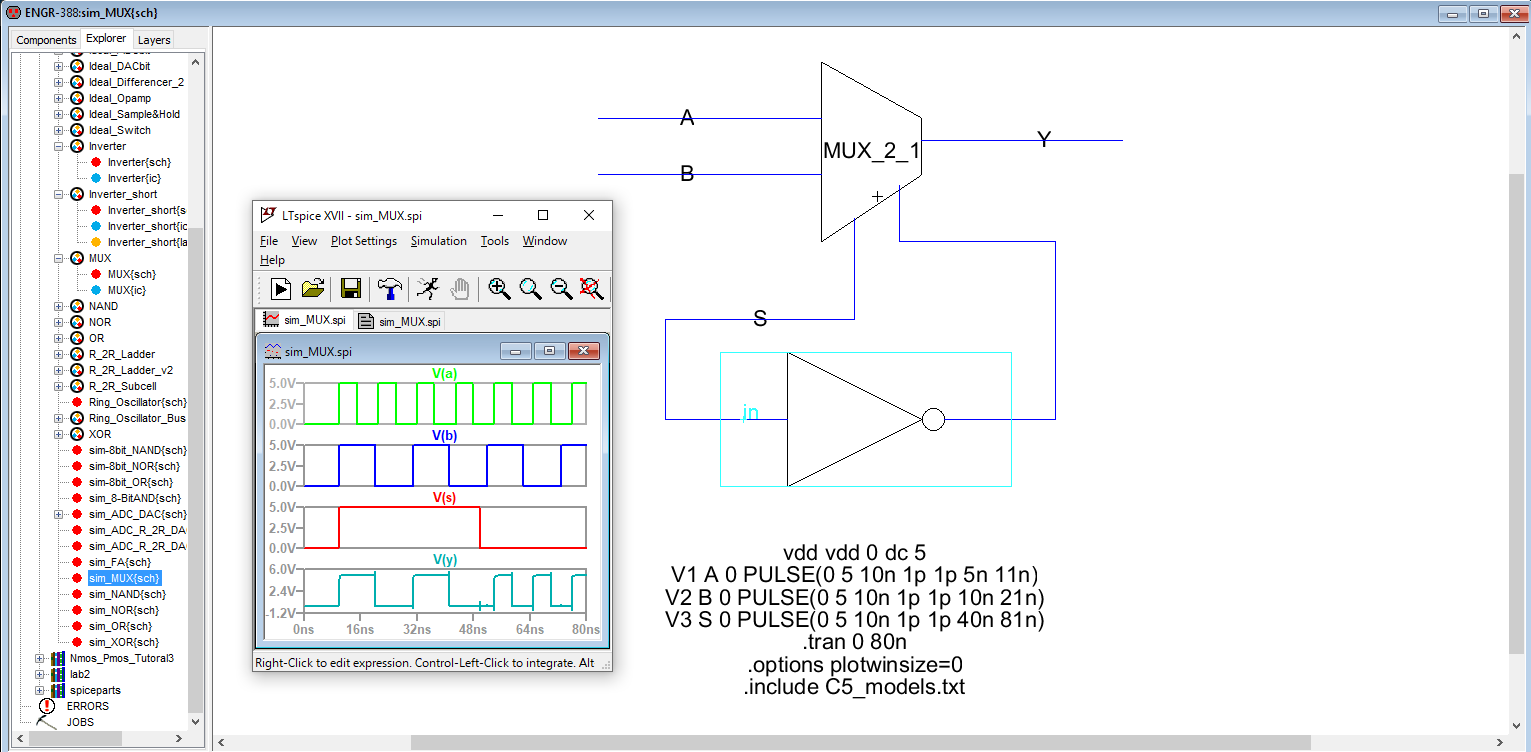1531x752 pixels.
Task: Click the V(a) trace label in plot
Action: tap(444, 373)
